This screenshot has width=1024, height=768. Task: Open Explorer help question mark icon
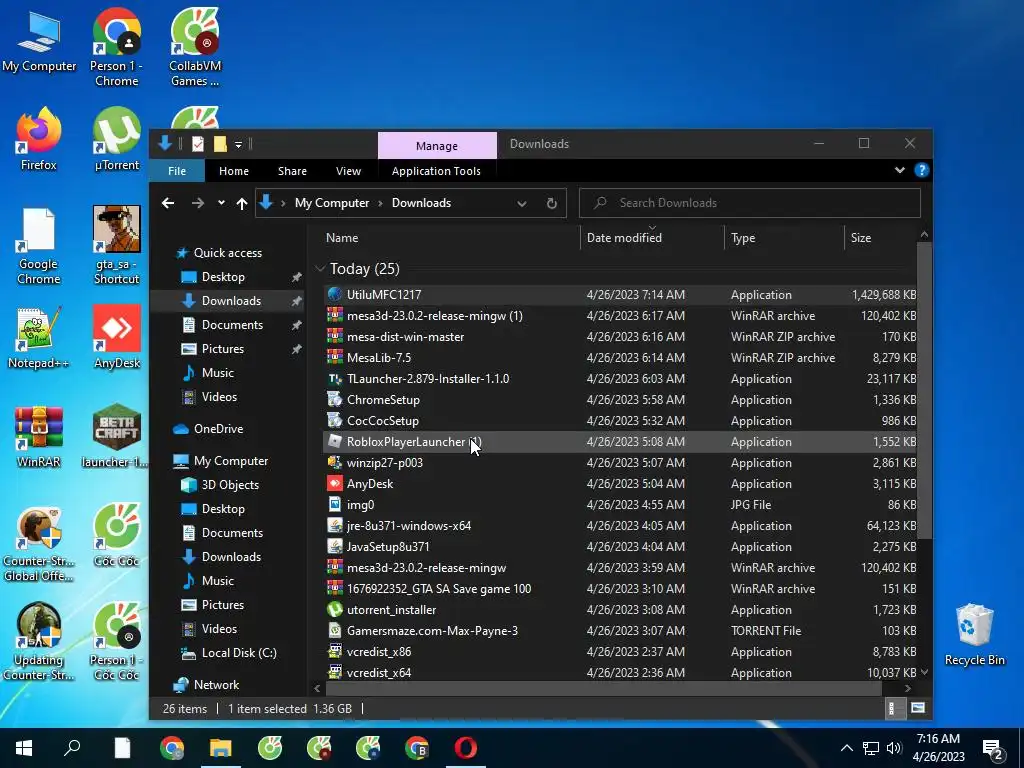(x=921, y=170)
